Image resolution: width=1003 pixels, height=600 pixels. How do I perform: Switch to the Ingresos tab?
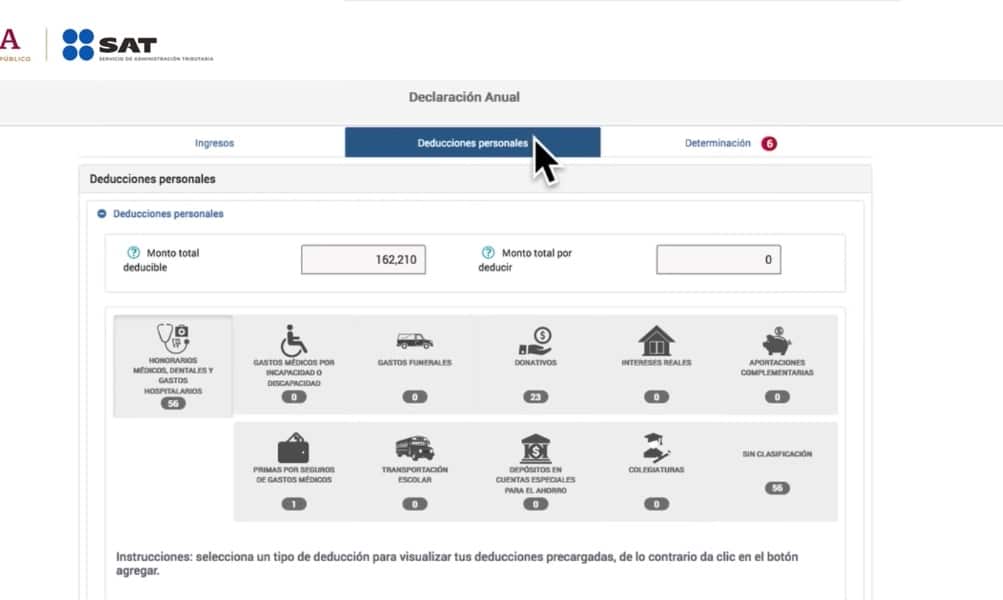click(x=214, y=143)
